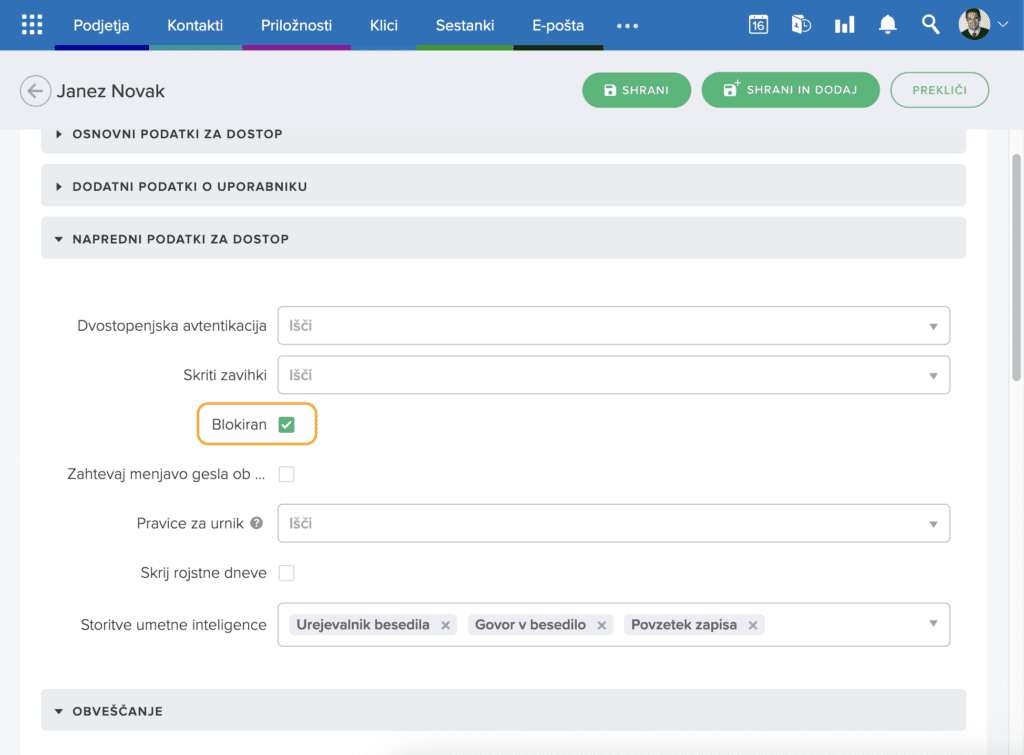This screenshot has width=1024, height=755.
Task: Click the search magnifier icon
Action: [930, 25]
